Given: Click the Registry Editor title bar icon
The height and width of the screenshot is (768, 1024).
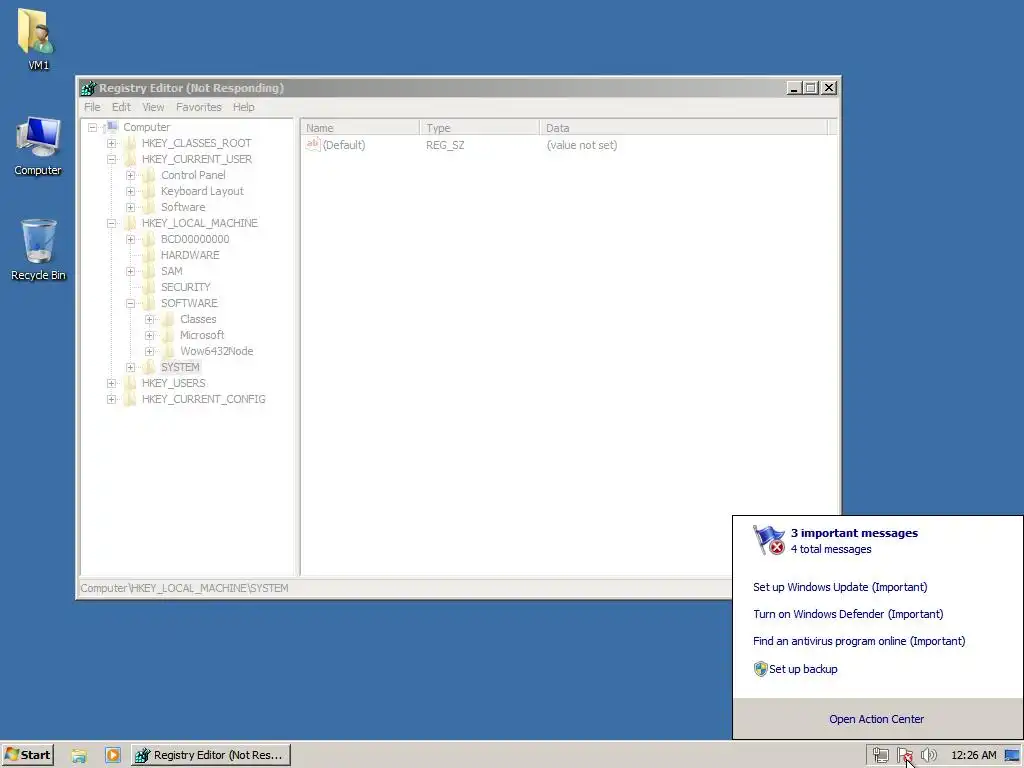Looking at the screenshot, I should click(x=88, y=88).
